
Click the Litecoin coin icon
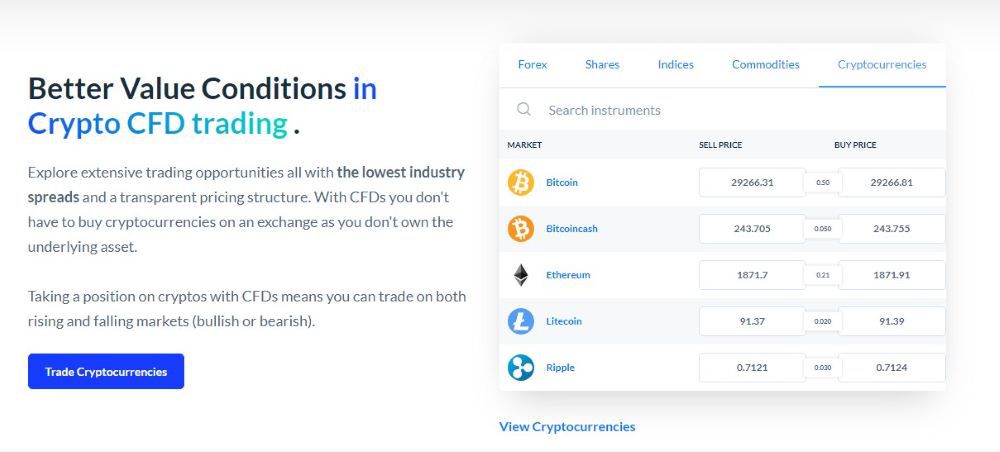click(521, 321)
